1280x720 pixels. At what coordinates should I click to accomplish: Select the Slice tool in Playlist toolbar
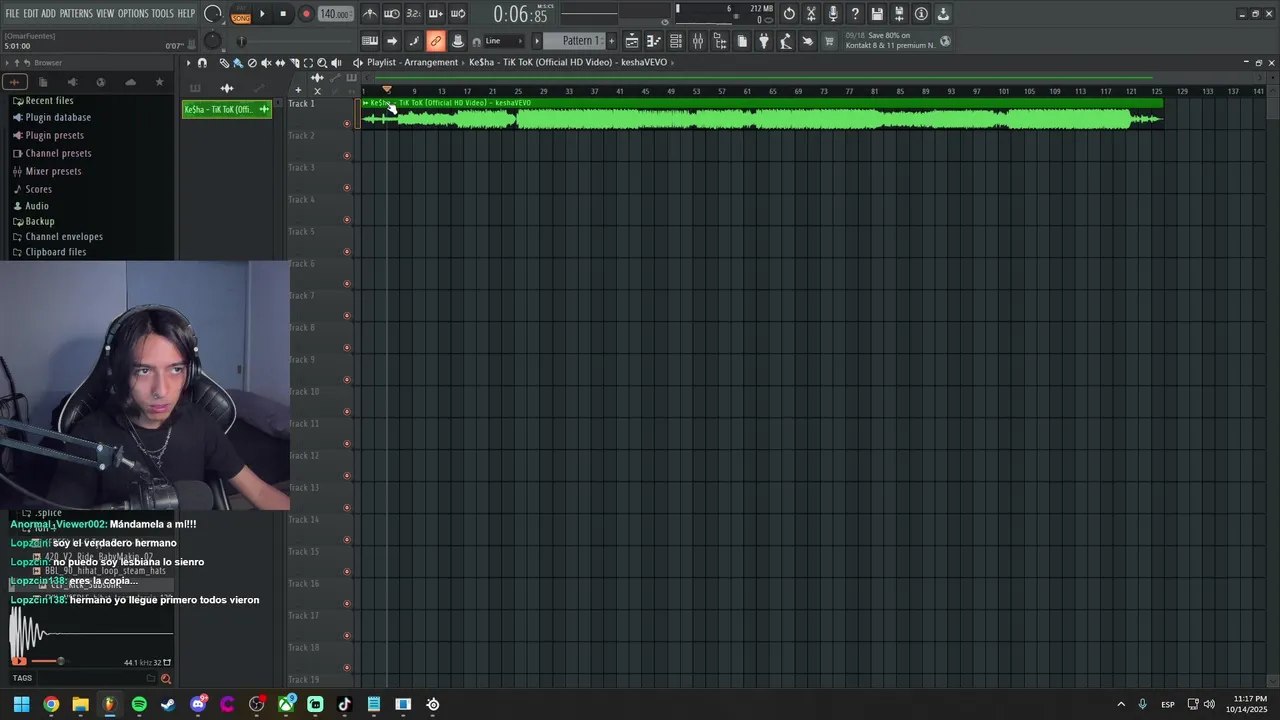(294, 63)
